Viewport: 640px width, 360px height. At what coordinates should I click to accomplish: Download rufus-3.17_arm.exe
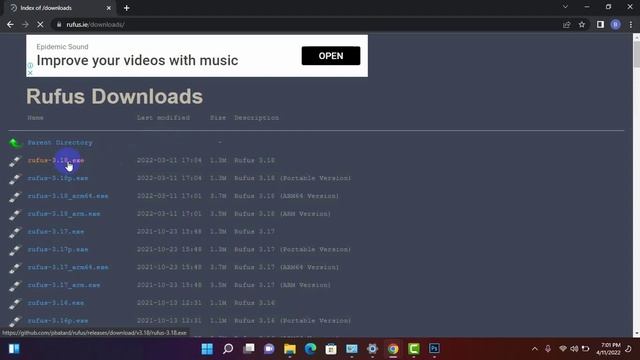coord(64,285)
